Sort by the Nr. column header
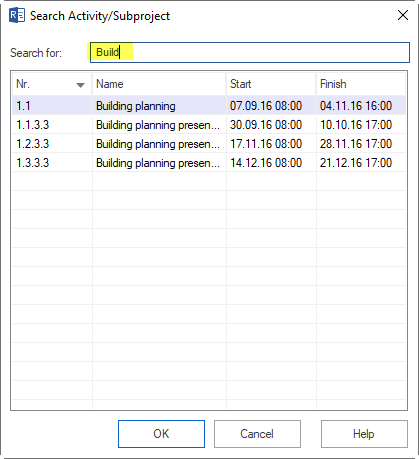The image size is (419, 459). pyautogui.click(x=52, y=84)
